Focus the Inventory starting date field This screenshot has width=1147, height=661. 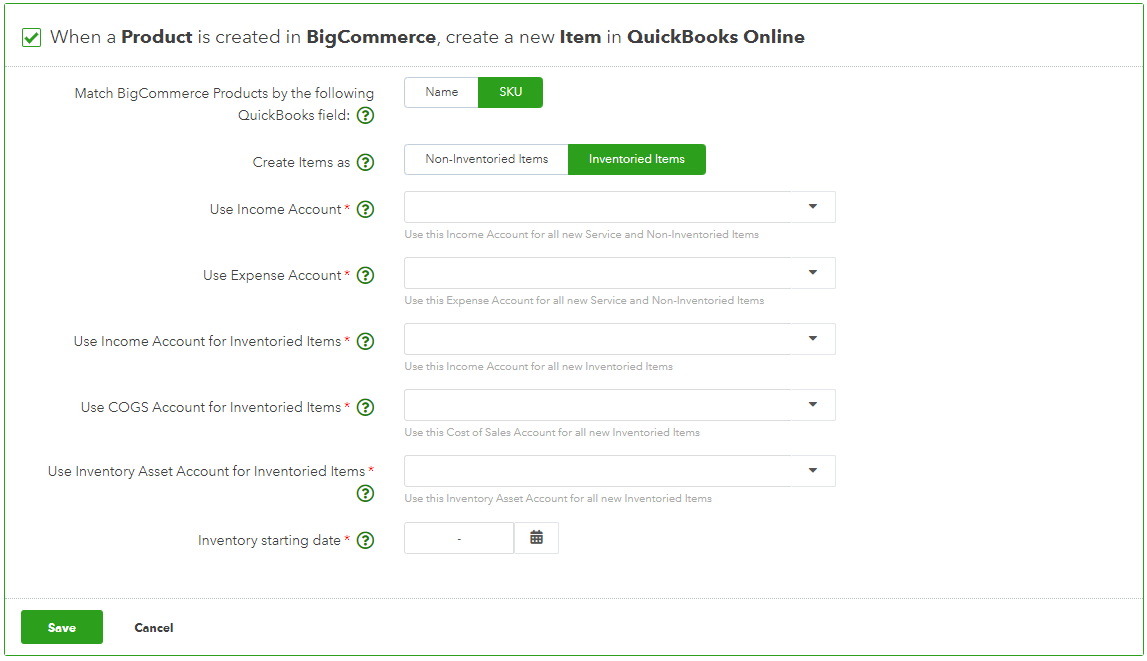459,538
